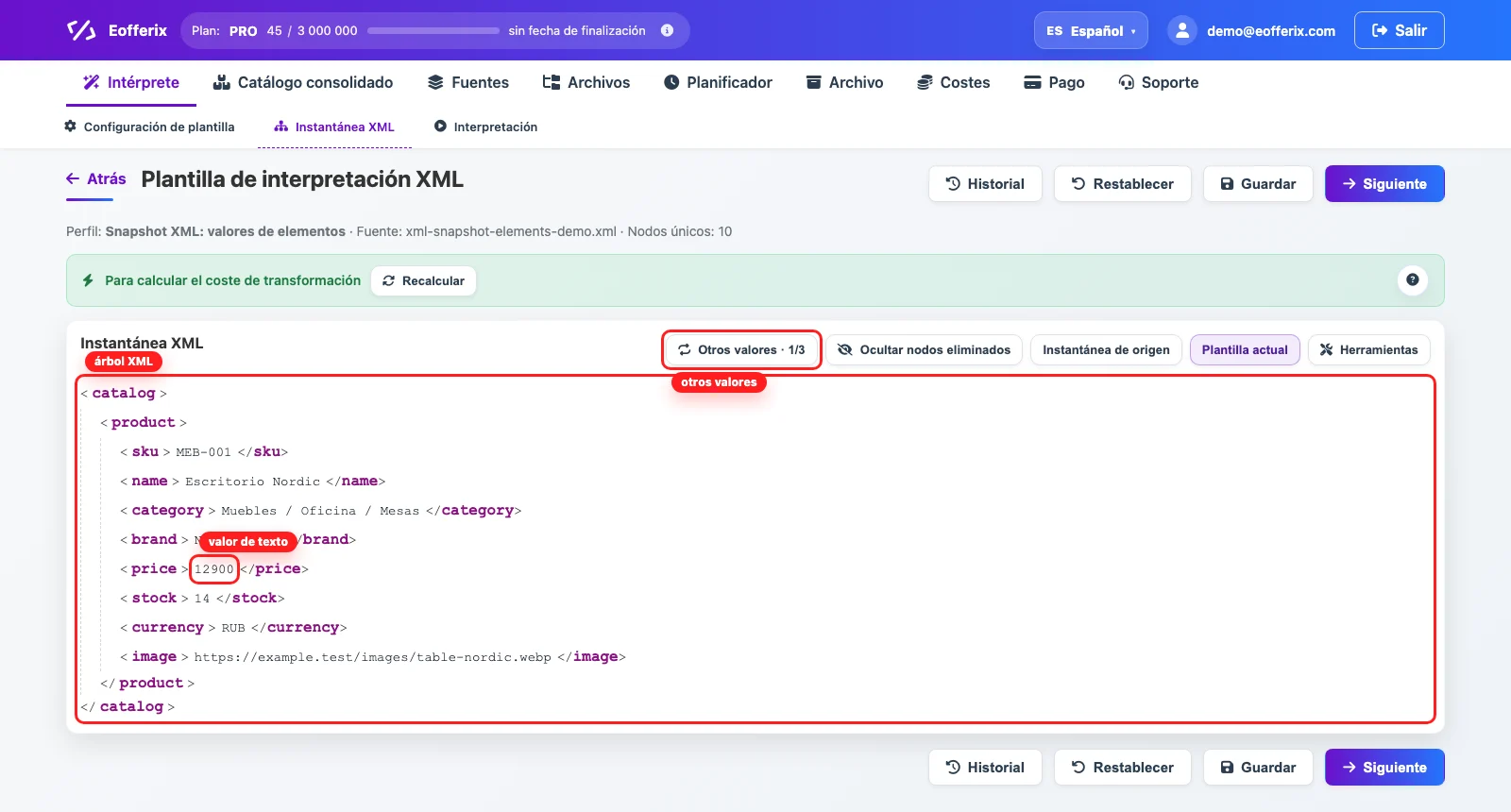
Task: Click the stock value 14
Action: 202,599
